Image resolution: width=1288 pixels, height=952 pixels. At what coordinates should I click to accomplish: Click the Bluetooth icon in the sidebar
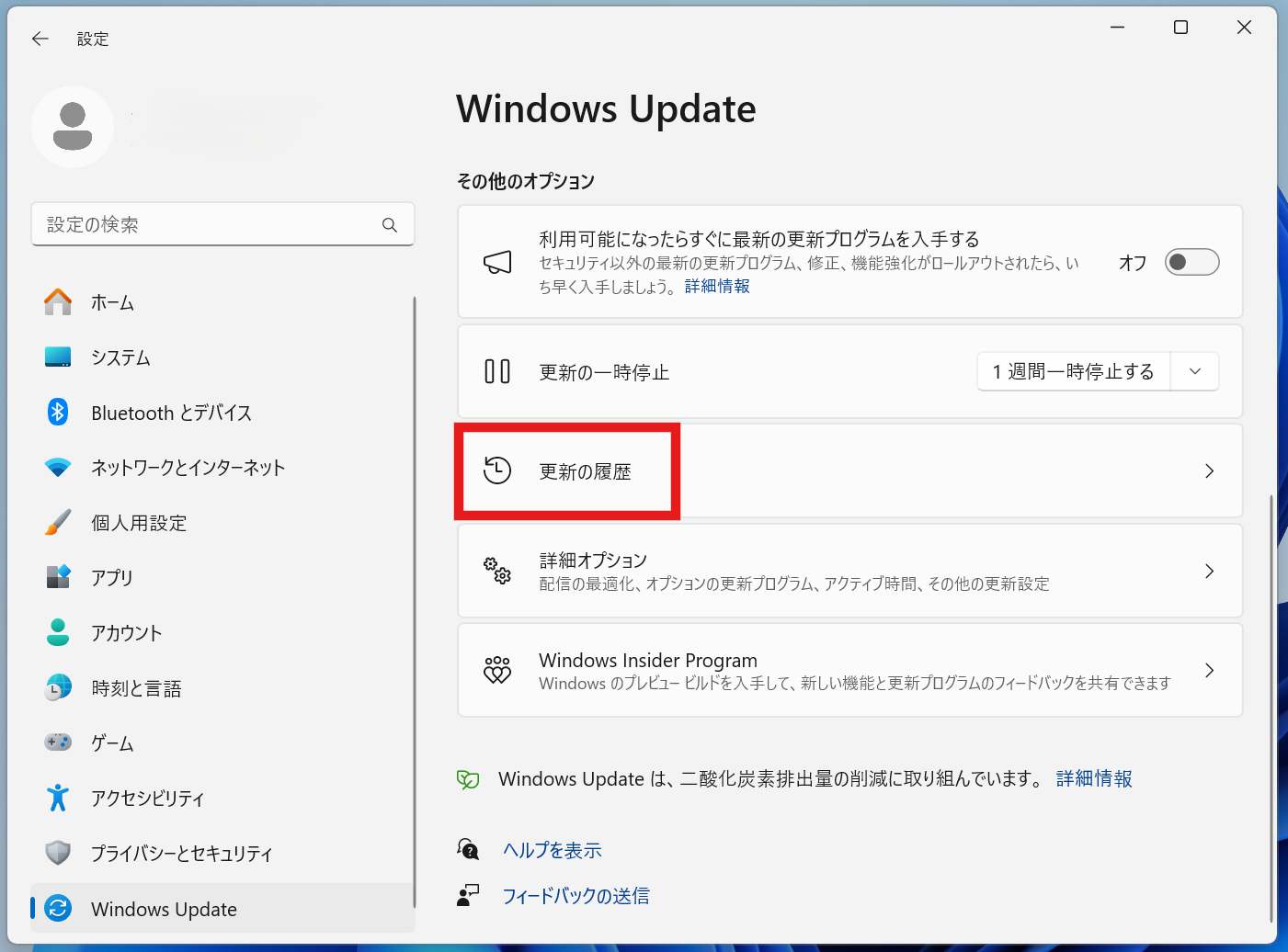(58, 413)
